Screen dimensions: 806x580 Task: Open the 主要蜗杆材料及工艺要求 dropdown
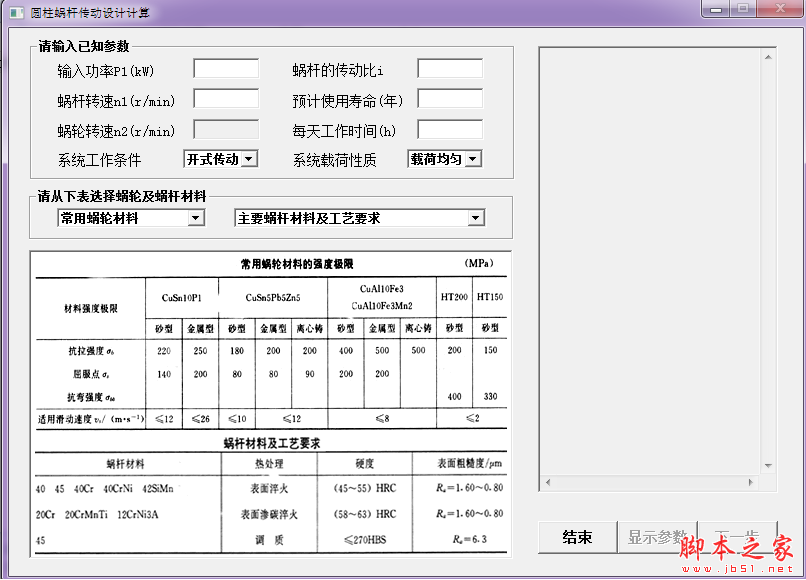tap(360, 218)
